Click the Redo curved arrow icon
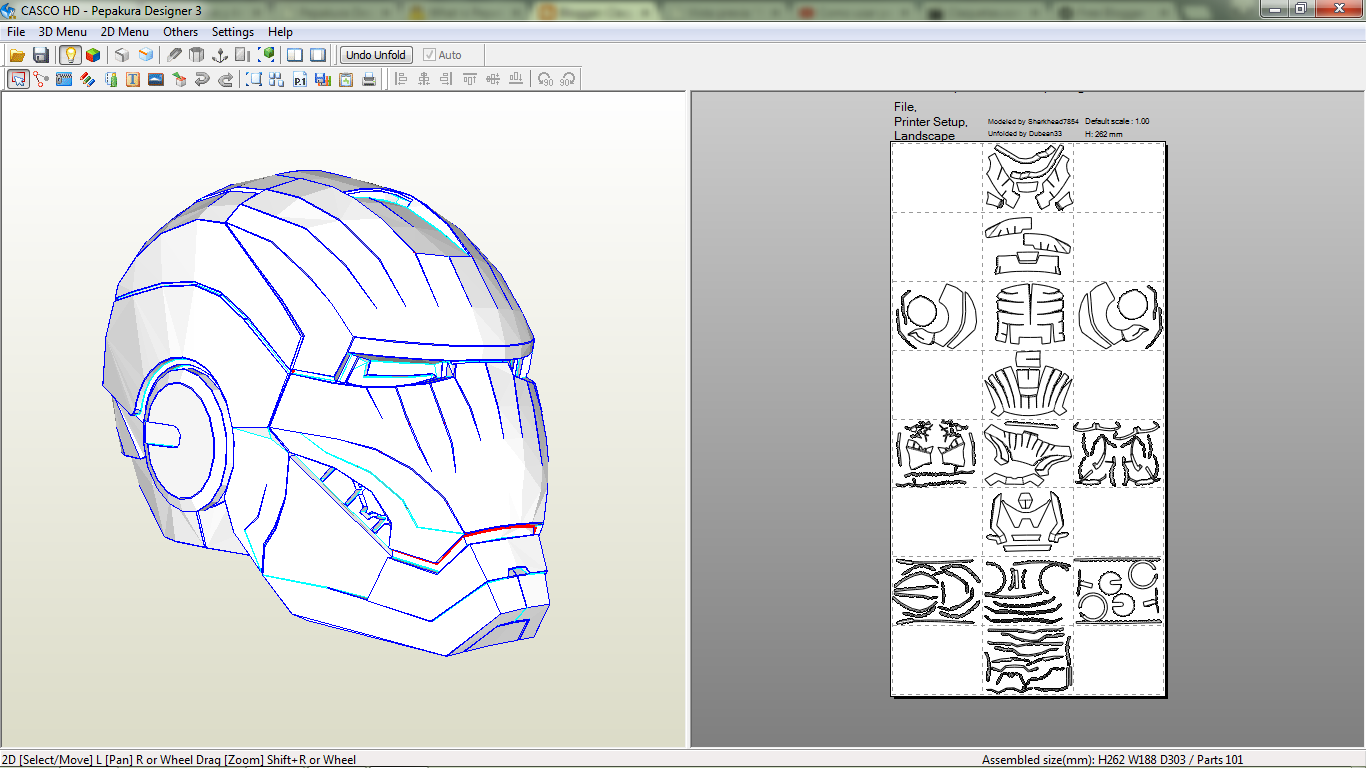 click(225, 79)
